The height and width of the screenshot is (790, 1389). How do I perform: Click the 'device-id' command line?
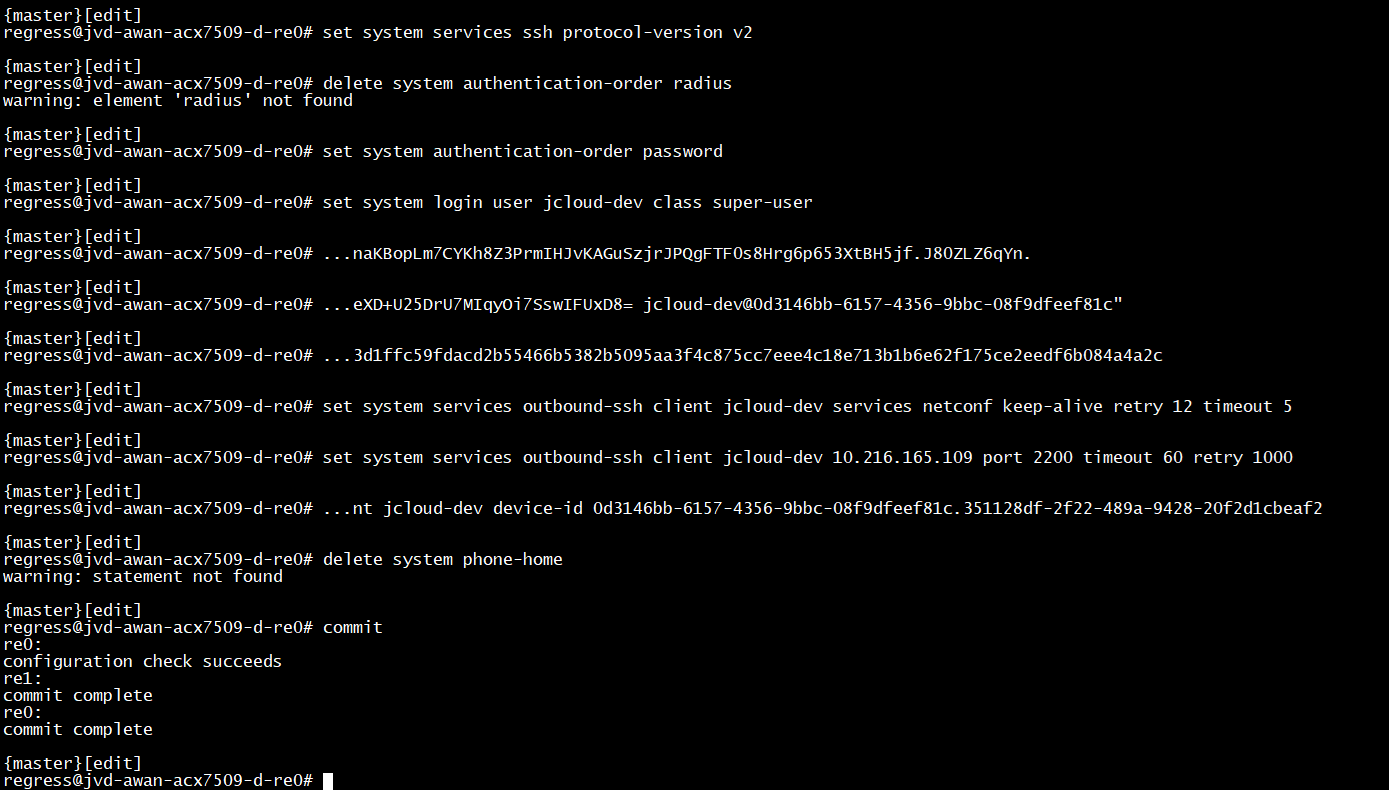click(x=822, y=508)
